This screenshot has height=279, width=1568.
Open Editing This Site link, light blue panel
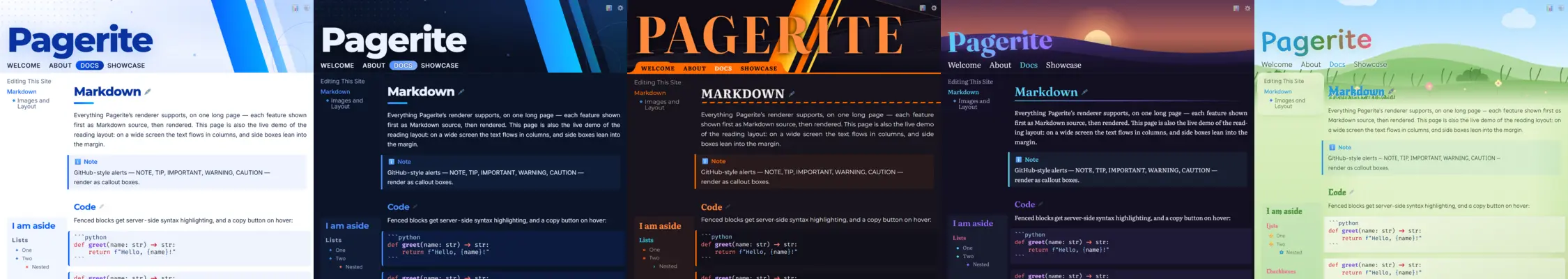(x=29, y=81)
